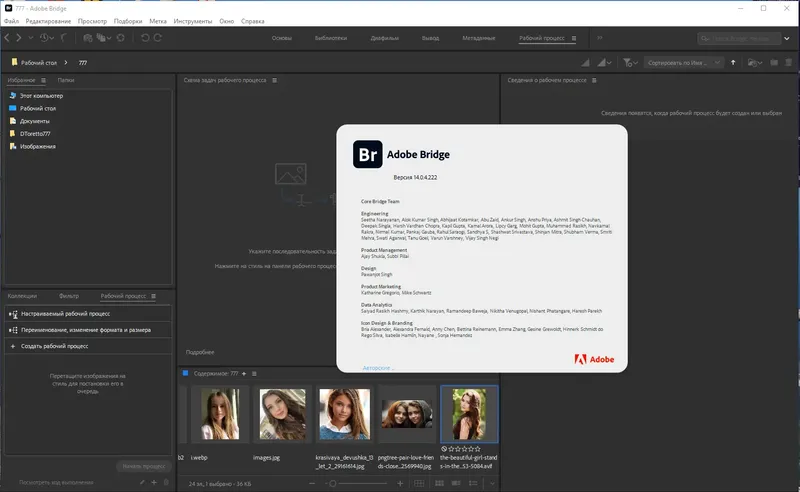Open the Содержимое panel menu icon

click(254, 374)
